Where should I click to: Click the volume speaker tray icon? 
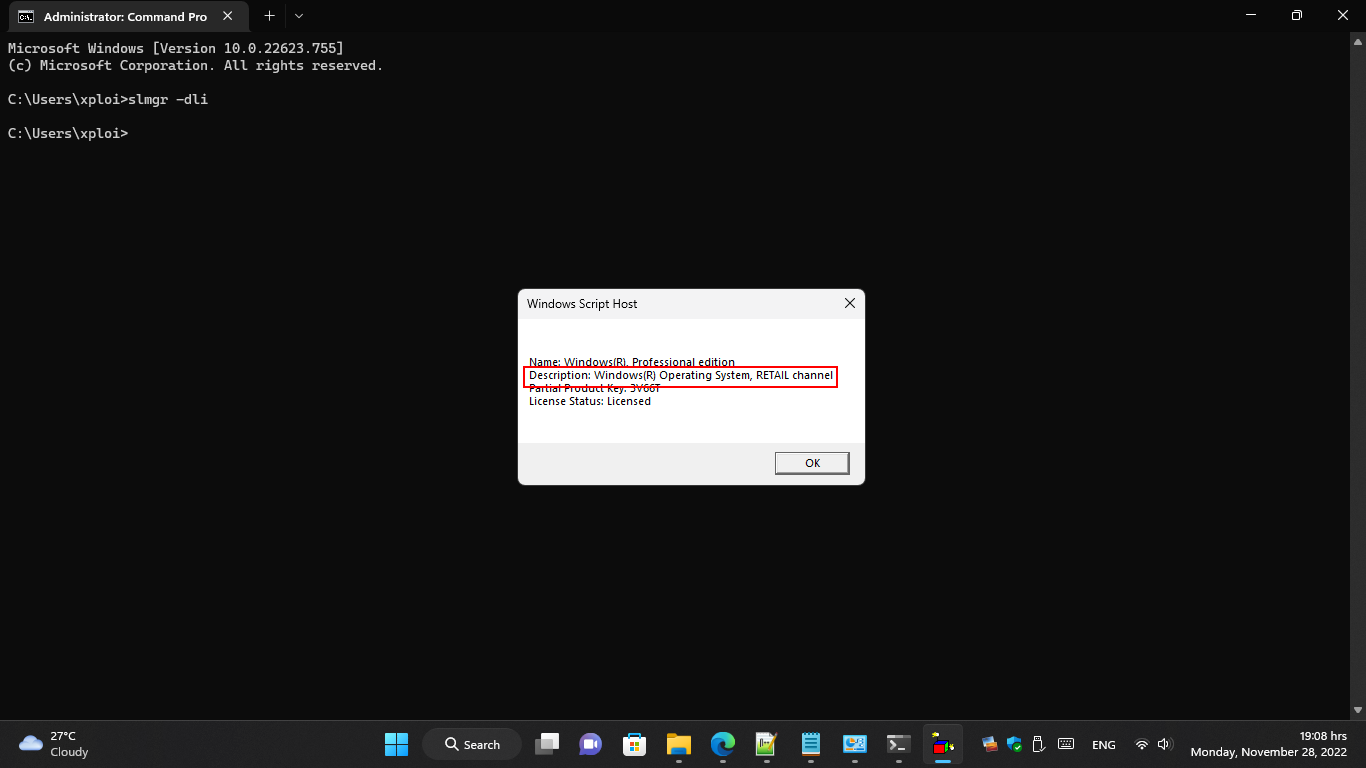[x=1164, y=745]
